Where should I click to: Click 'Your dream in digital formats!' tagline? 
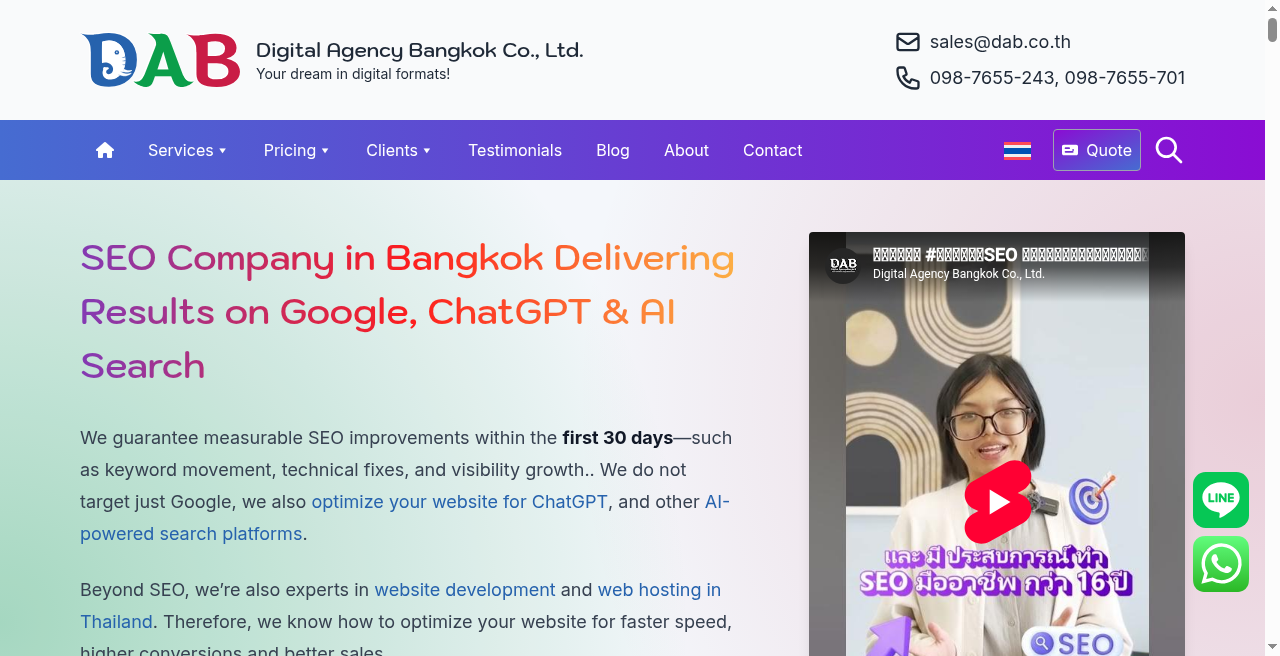pyautogui.click(x=353, y=74)
